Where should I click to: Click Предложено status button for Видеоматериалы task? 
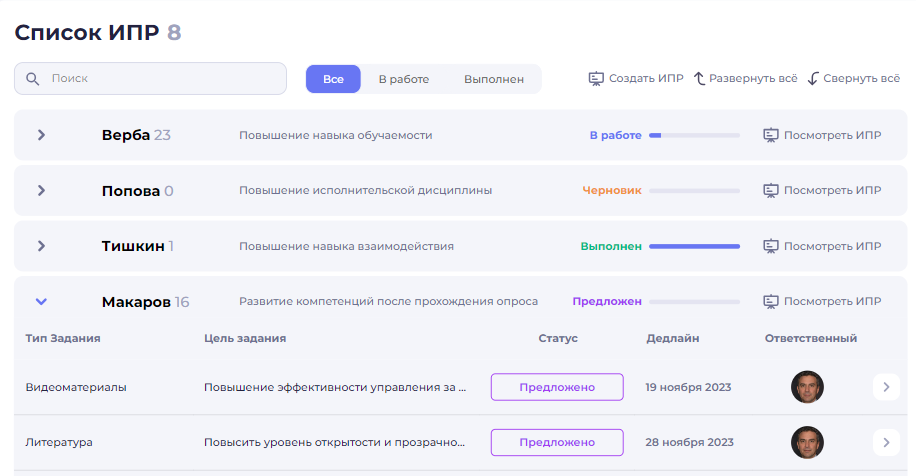(x=556, y=387)
